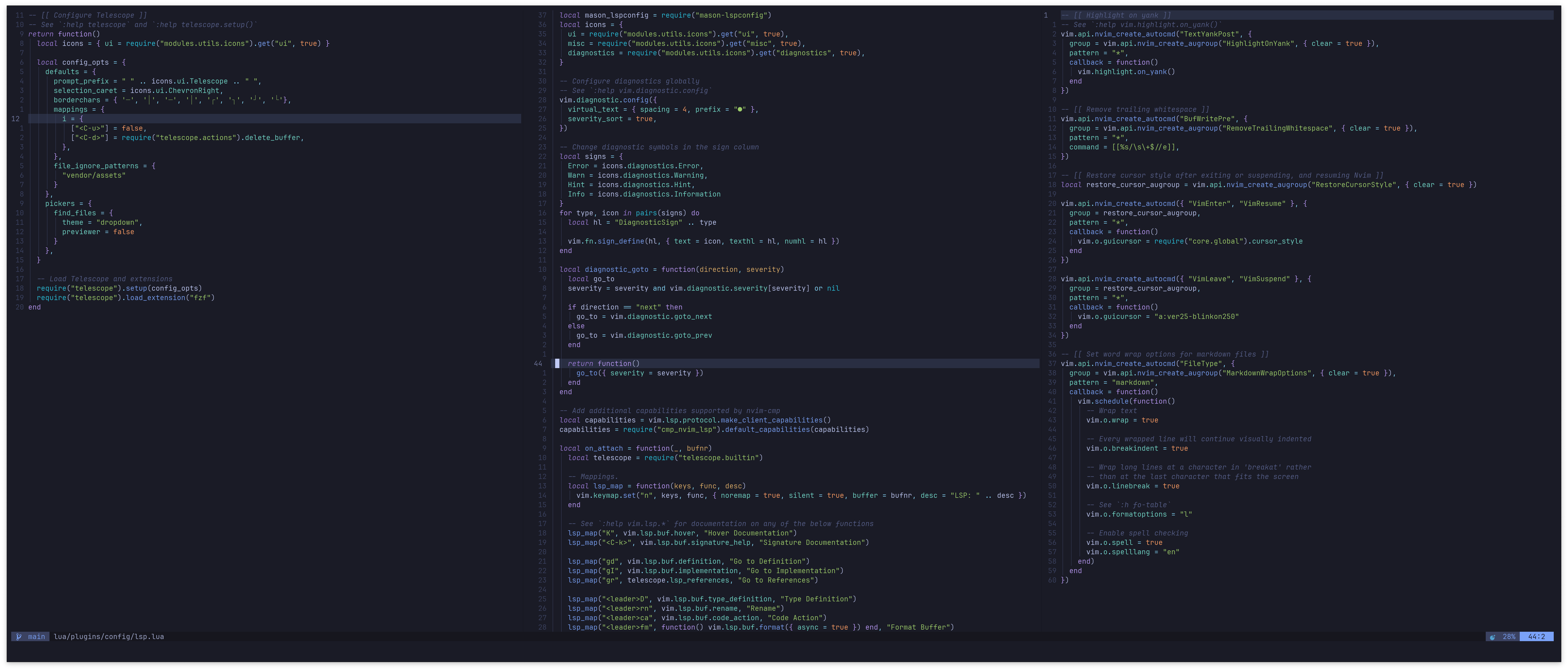Click the "borderchars" line

[x=172, y=100]
